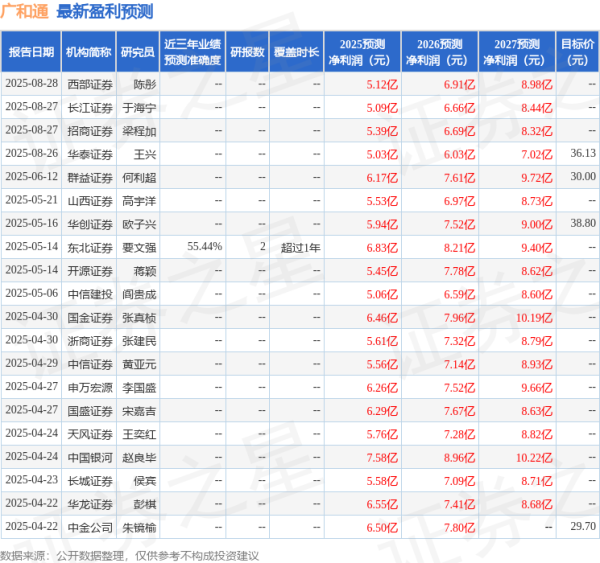600x563 pixels.
Task: Click researcher name 于海宁
Action: pyautogui.click(x=139, y=108)
